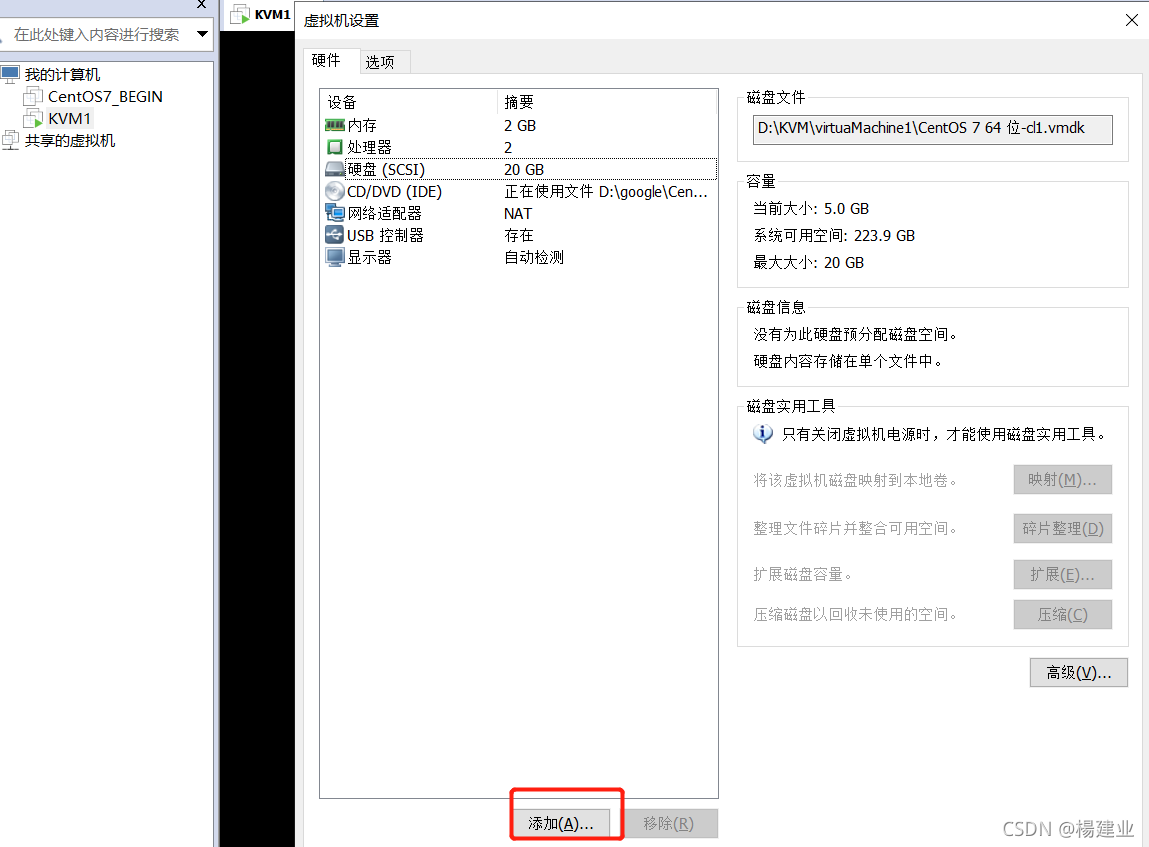This screenshot has width=1149, height=847.
Task: Select the USB 控制器 device icon
Action: [336, 235]
